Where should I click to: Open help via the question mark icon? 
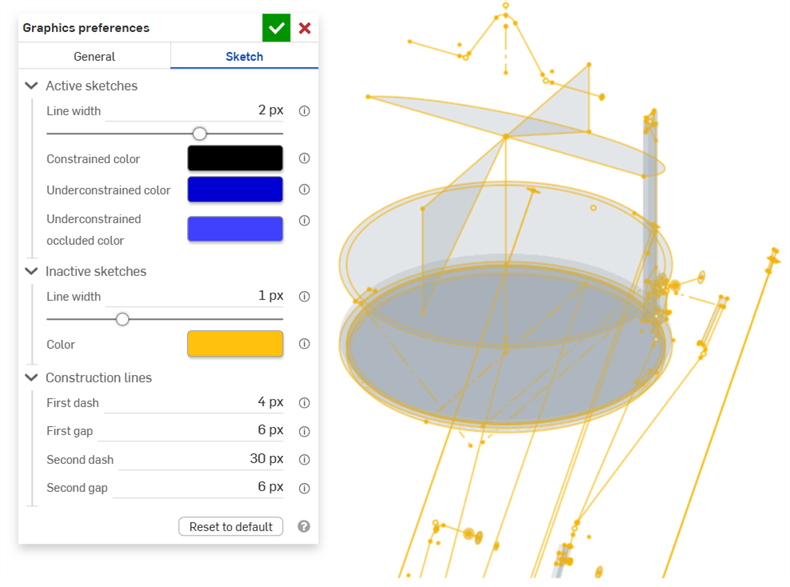pyautogui.click(x=304, y=527)
